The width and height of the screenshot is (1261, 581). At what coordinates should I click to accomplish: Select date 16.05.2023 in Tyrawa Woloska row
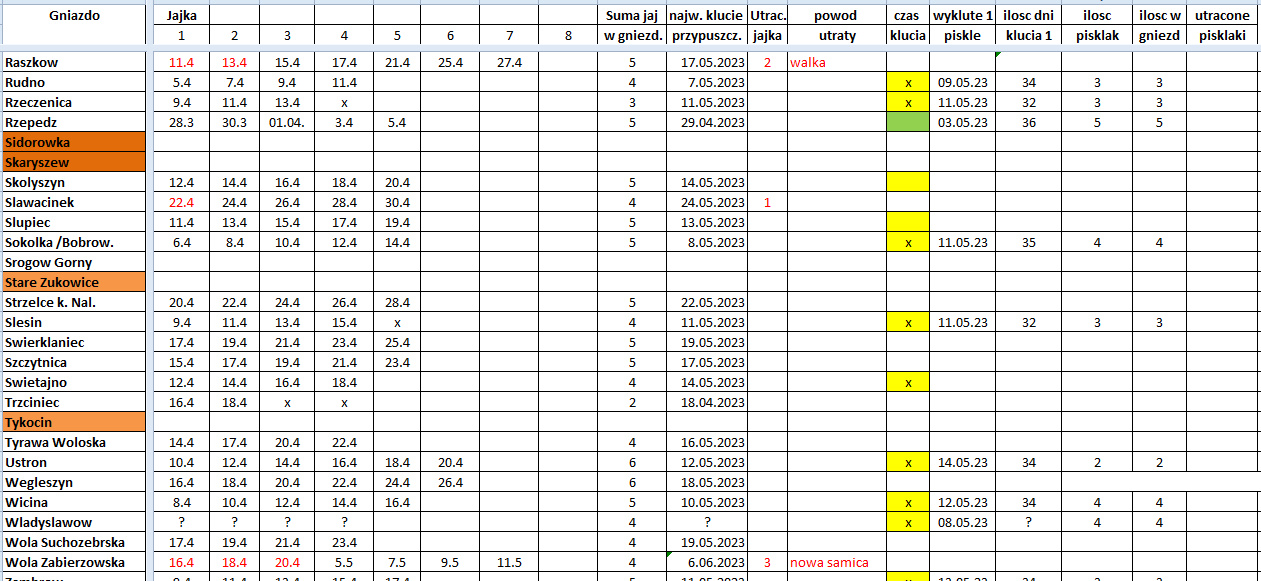(x=705, y=442)
